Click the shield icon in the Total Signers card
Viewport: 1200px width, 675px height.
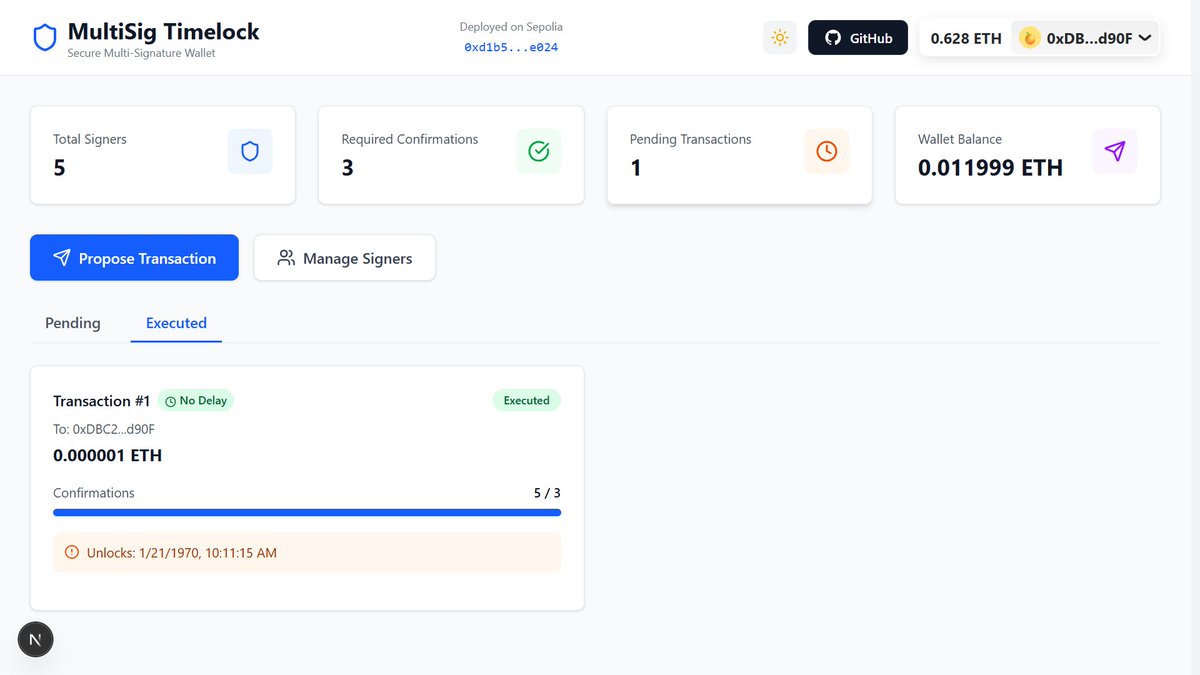click(250, 151)
